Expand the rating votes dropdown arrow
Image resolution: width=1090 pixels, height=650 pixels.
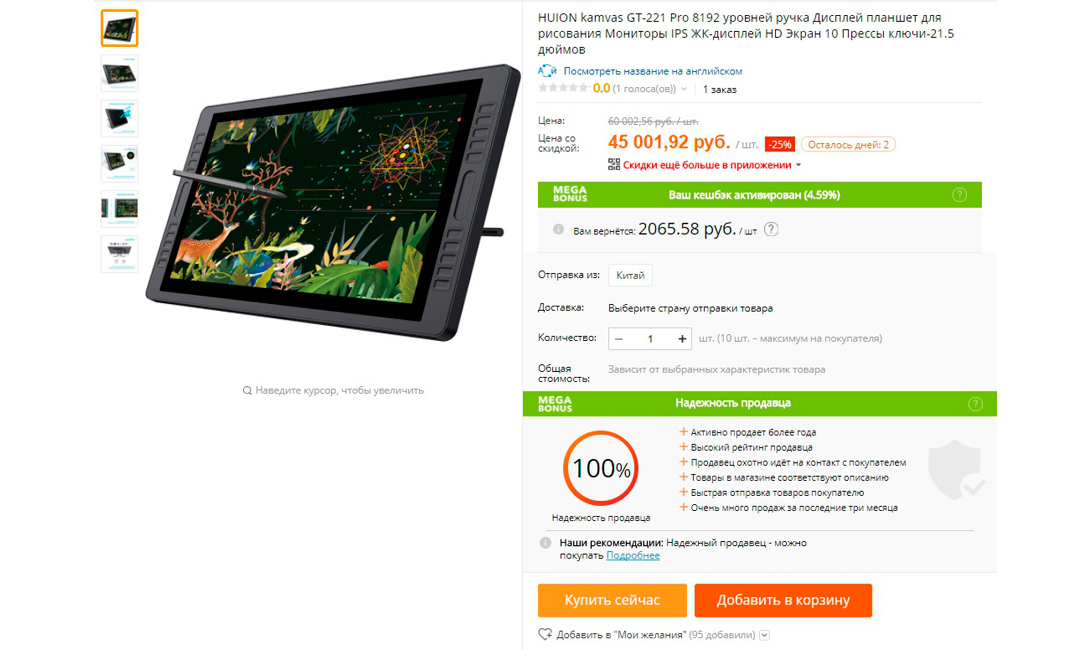[684, 89]
